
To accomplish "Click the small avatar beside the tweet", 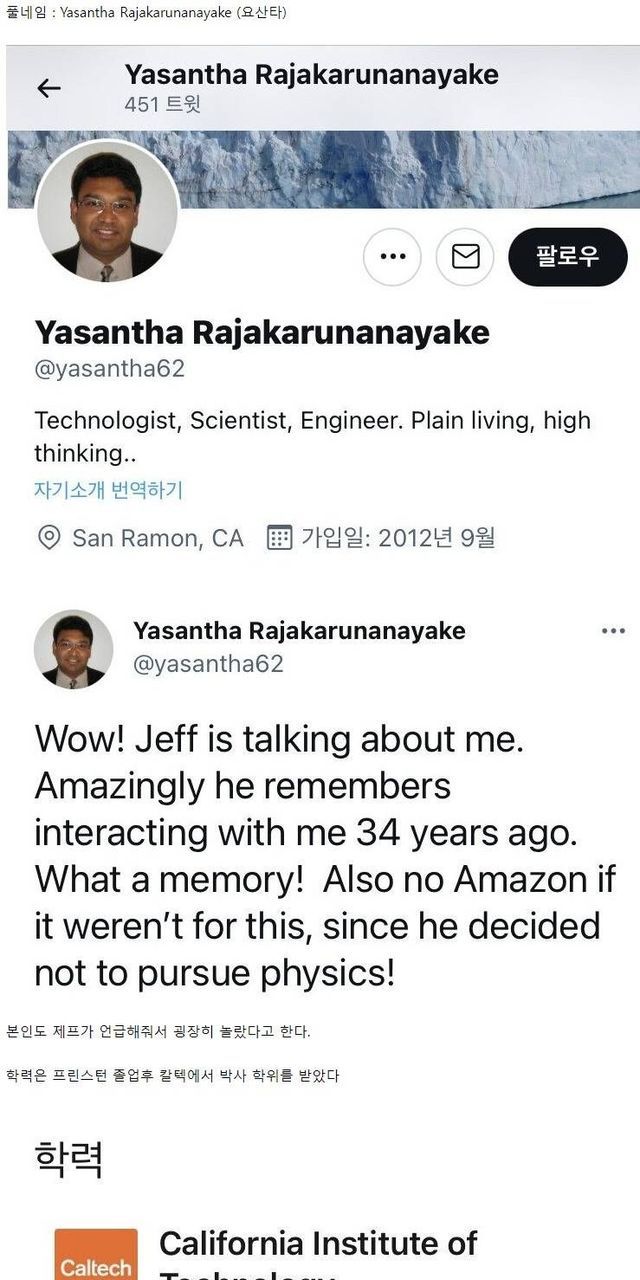I will [73, 649].
